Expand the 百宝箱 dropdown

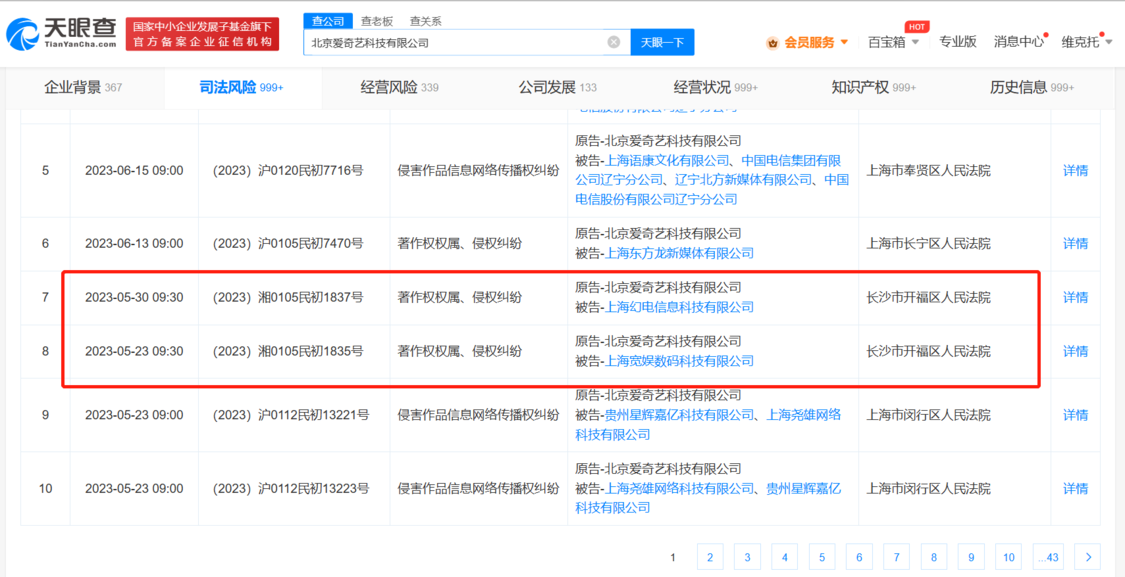[x=915, y=42]
